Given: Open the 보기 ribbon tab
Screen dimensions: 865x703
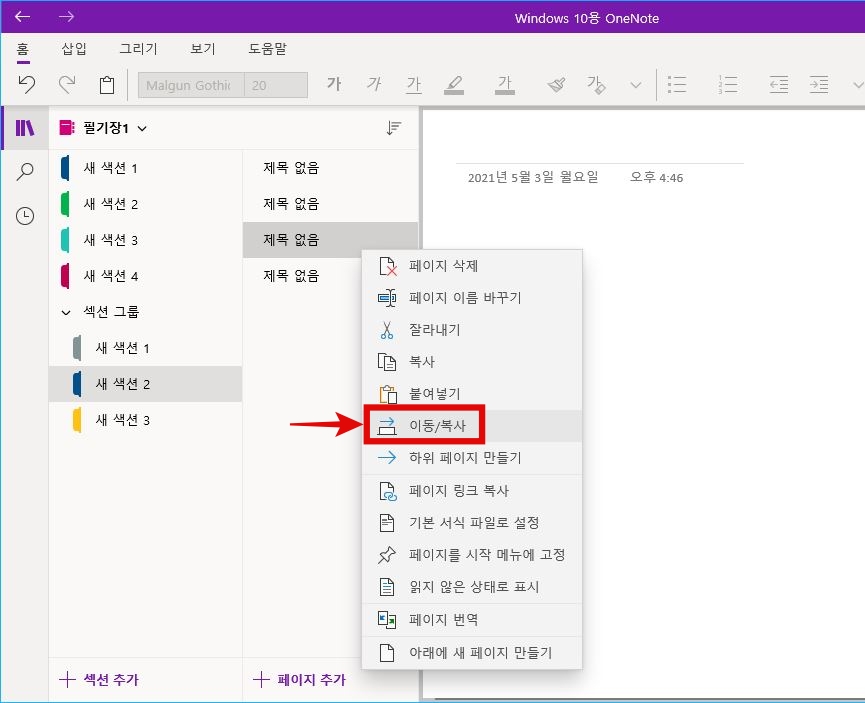Looking at the screenshot, I should (202, 49).
